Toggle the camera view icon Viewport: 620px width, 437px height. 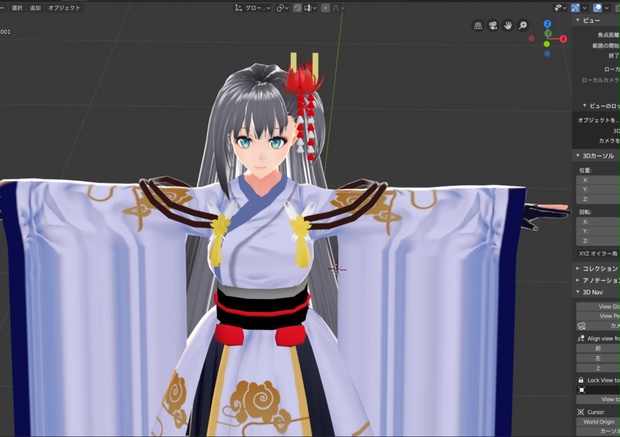pyautogui.click(x=493, y=26)
